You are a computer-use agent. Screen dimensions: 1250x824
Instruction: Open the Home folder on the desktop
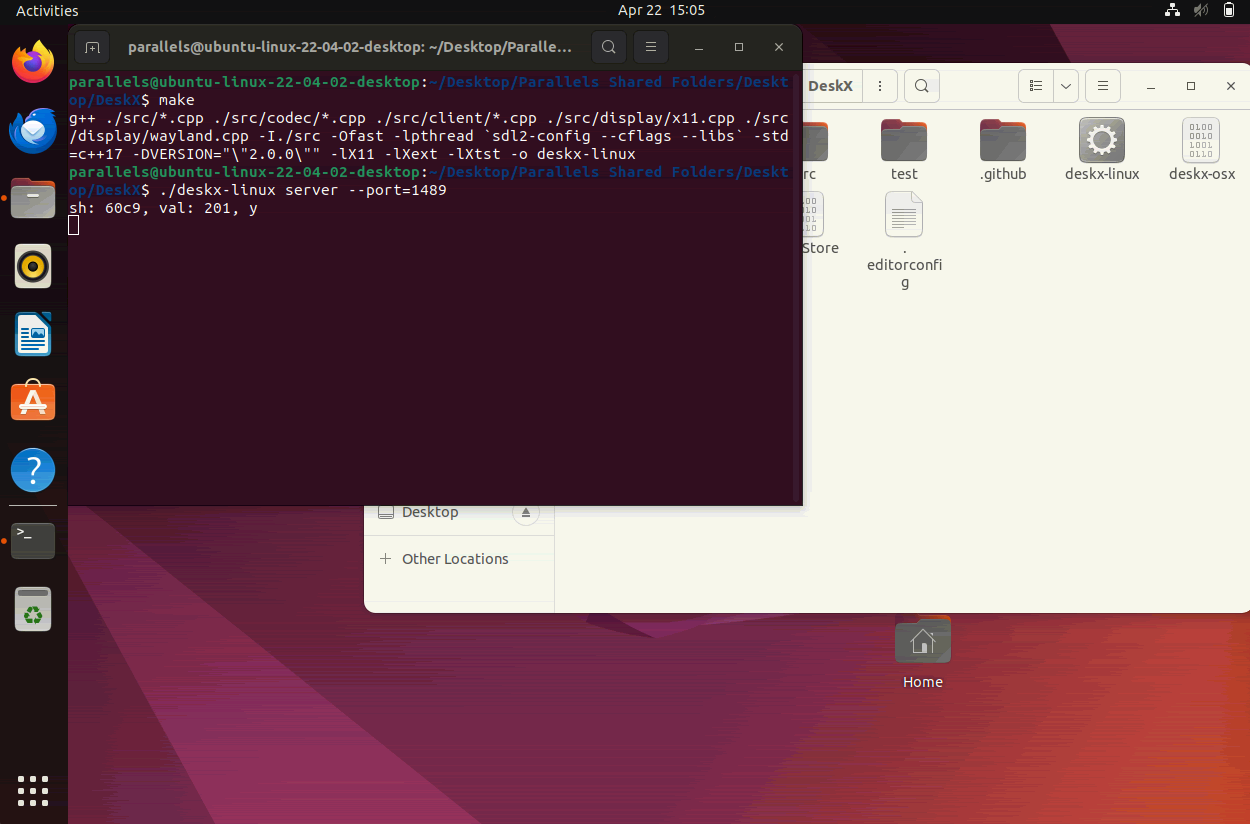(x=923, y=653)
